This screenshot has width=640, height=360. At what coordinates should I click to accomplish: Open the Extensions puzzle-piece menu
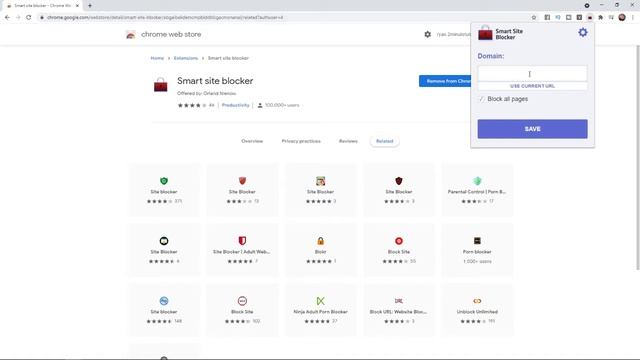coord(600,18)
